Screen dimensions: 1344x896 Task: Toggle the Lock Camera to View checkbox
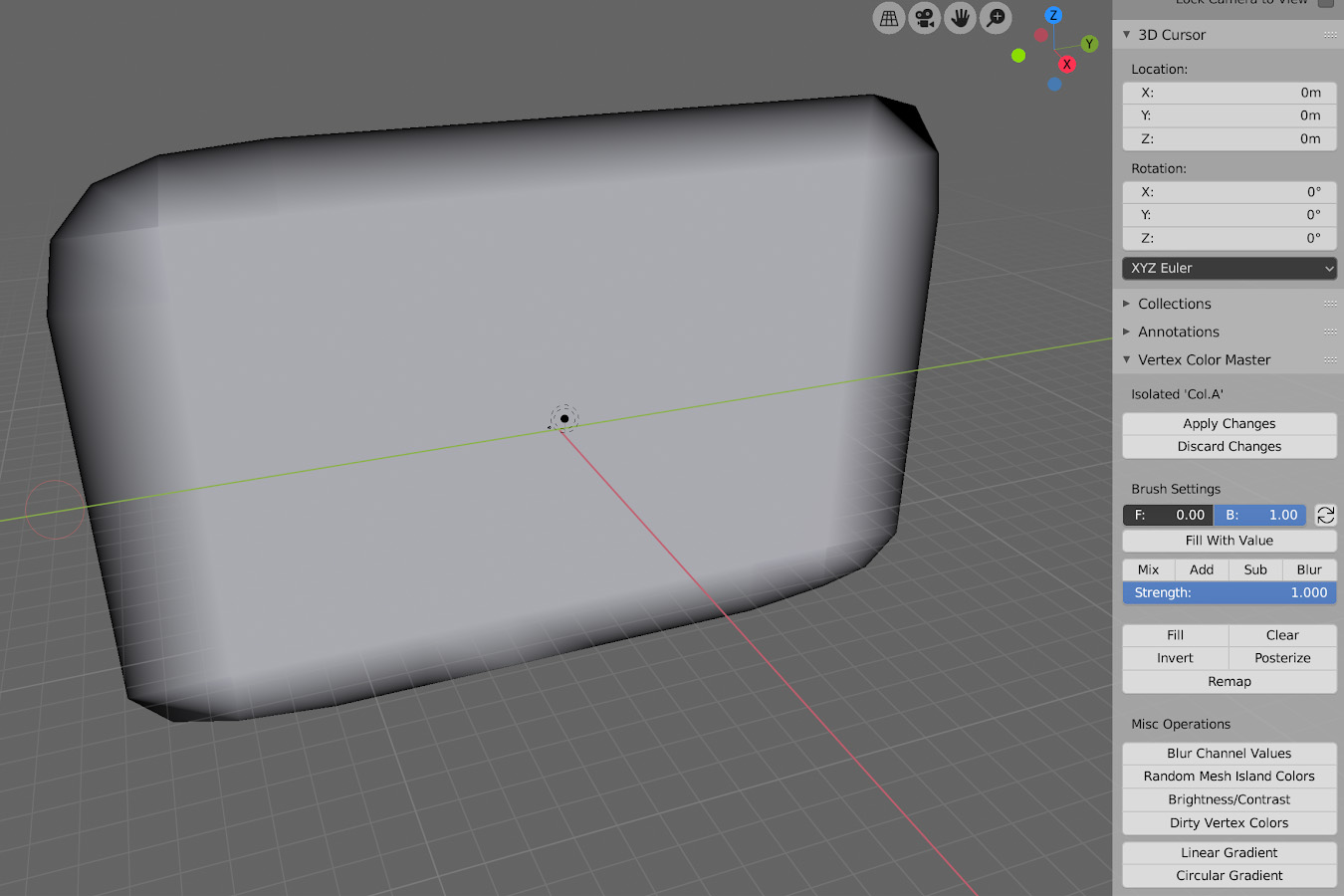(1325, 3)
